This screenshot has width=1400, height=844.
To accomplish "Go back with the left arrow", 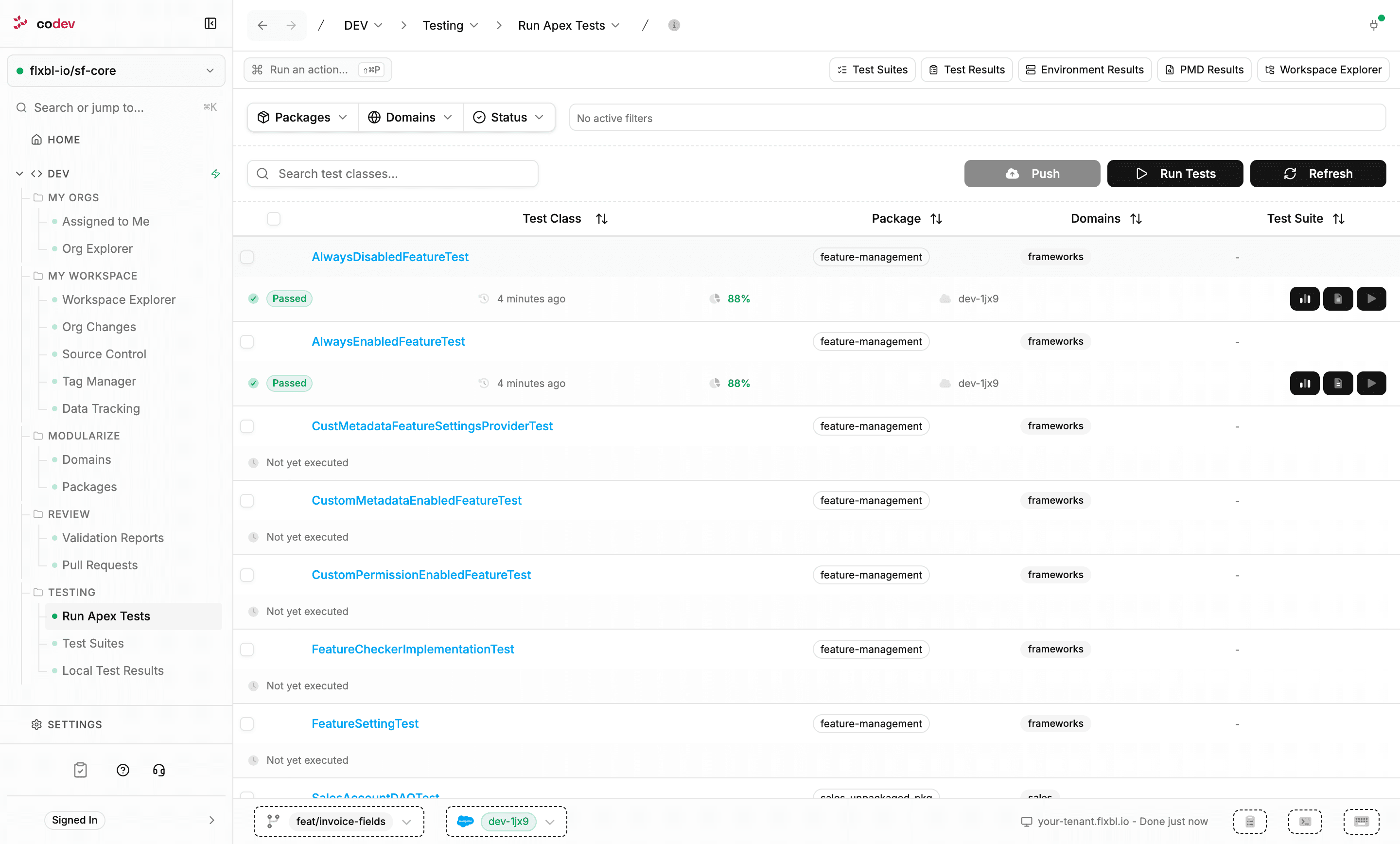I will click(262, 25).
